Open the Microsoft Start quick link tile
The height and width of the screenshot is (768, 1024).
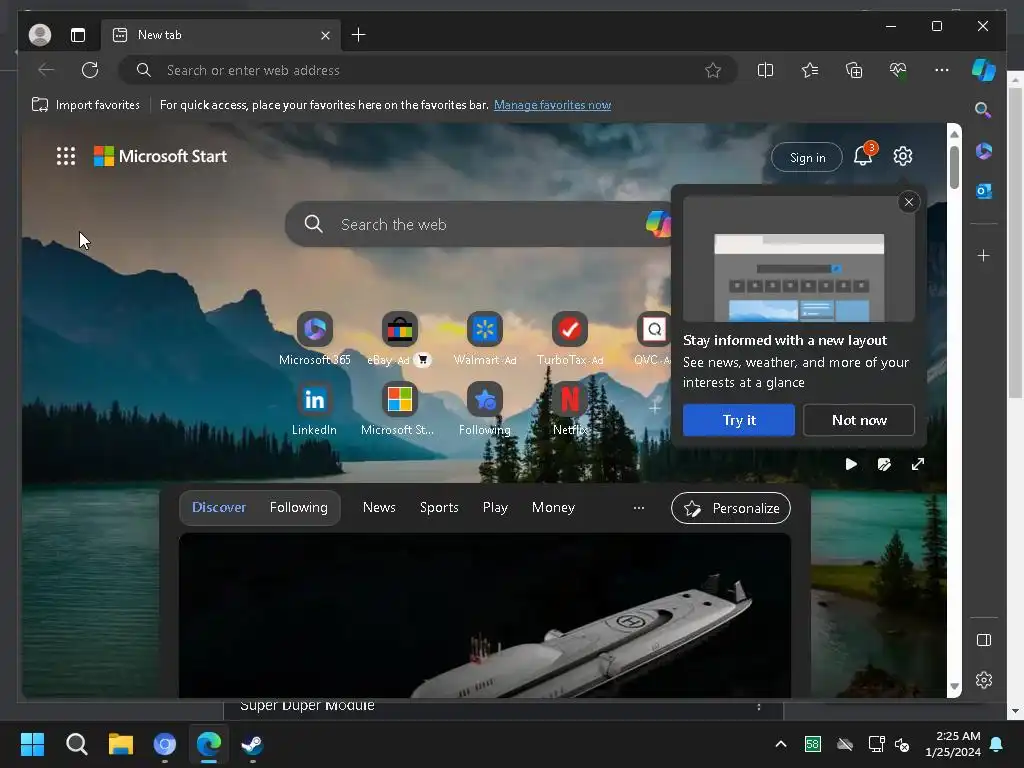(x=399, y=409)
